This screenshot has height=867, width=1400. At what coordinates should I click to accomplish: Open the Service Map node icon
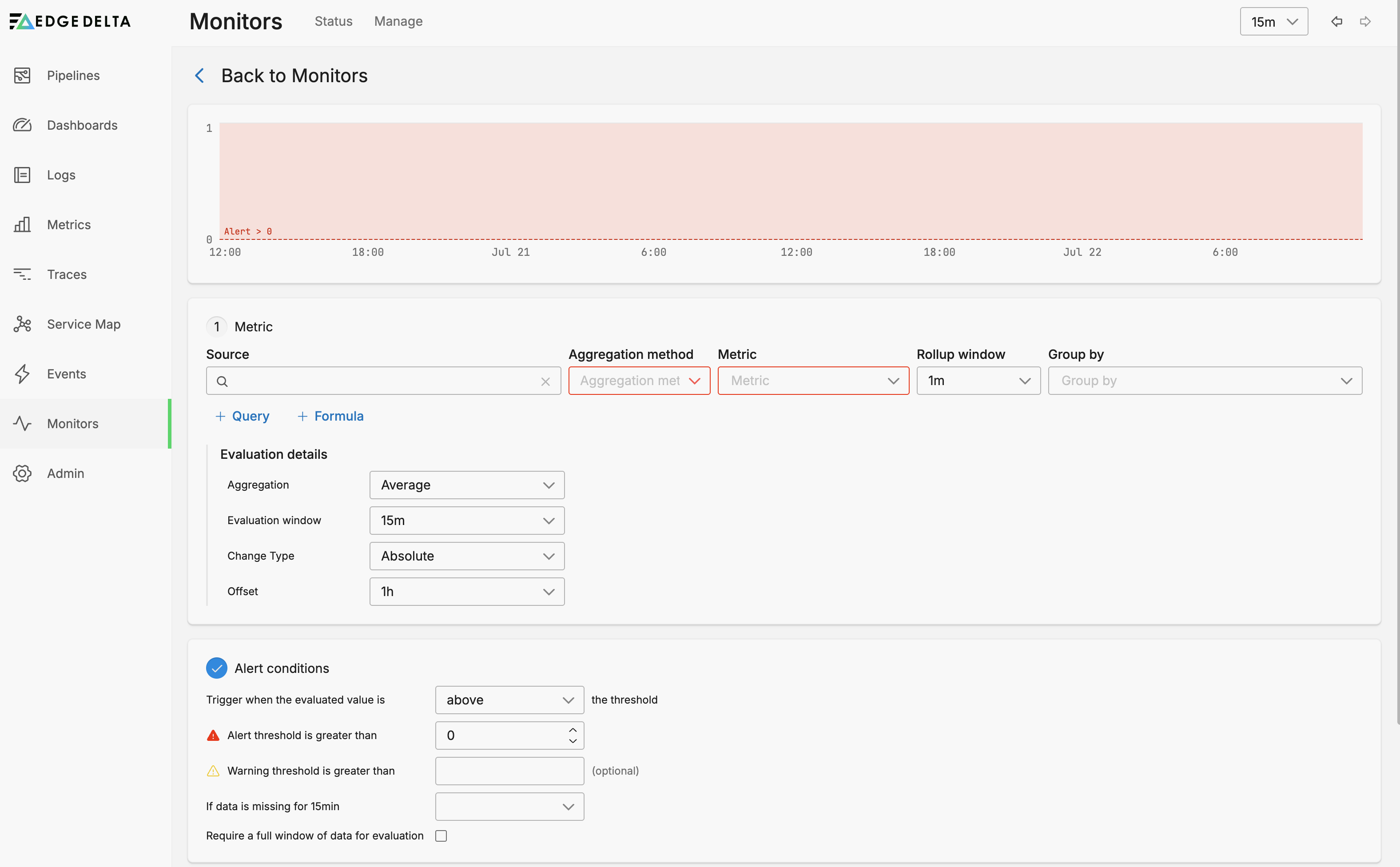pos(22,324)
